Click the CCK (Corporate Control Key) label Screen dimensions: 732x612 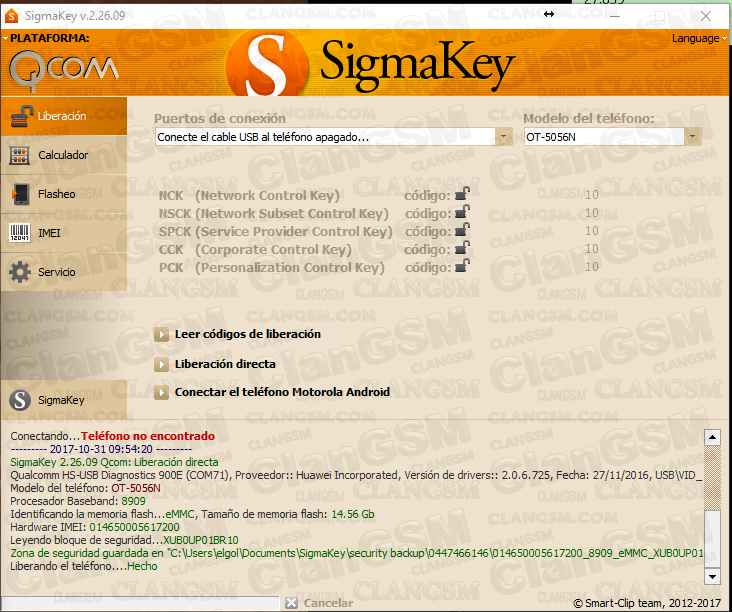(x=255, y=250)
